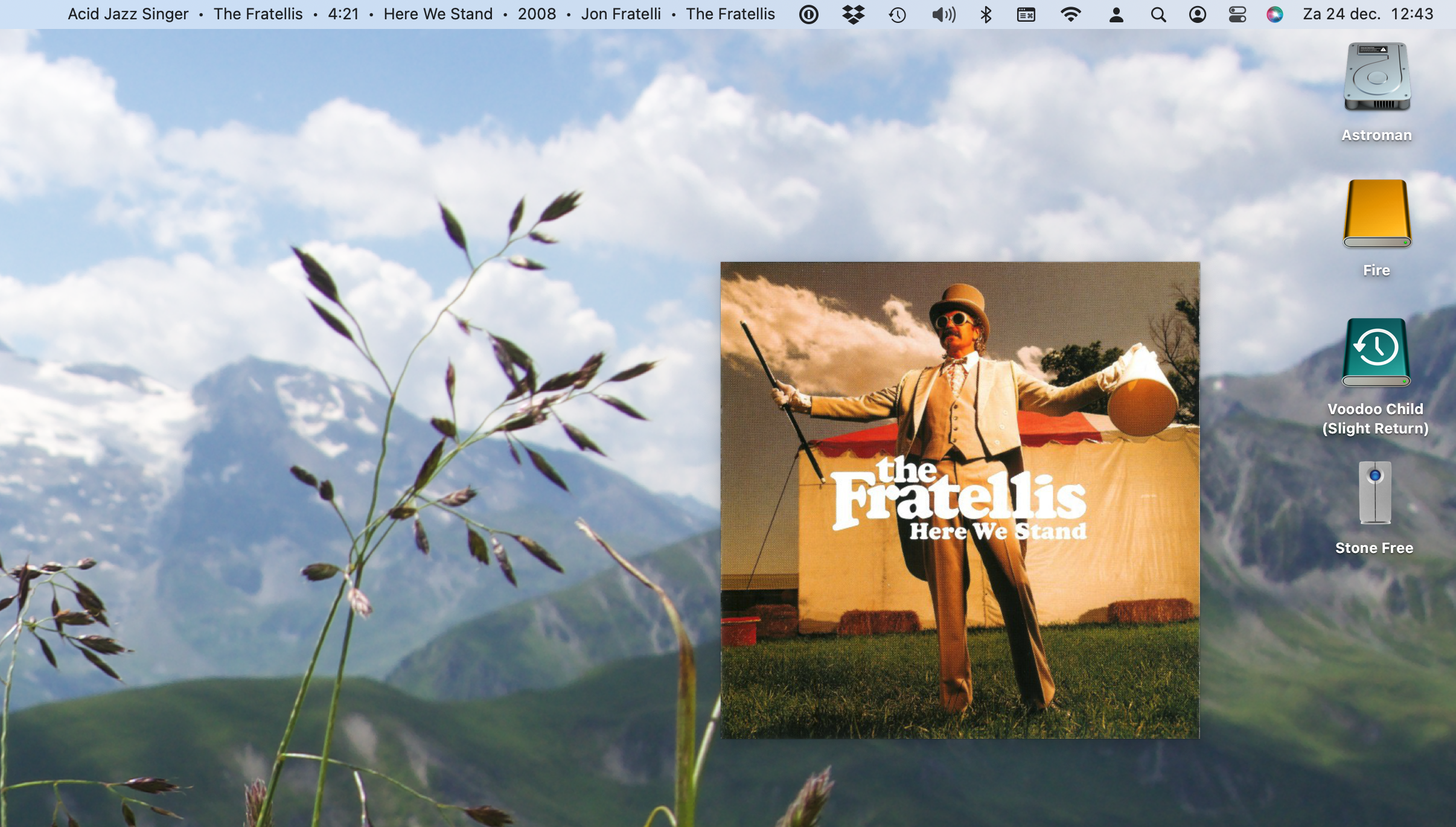Open the 1Password menu bar icon
This screenshot has height=827, width=1456.
[x=808, y=14]
